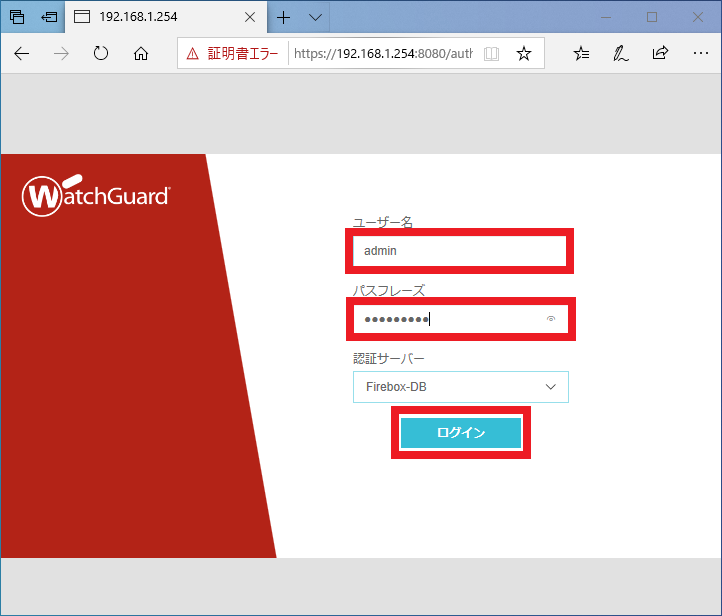Viewport: 722px width, 616px height.
Task: Add notes with the pen icon
Action: tap(621, 53)
